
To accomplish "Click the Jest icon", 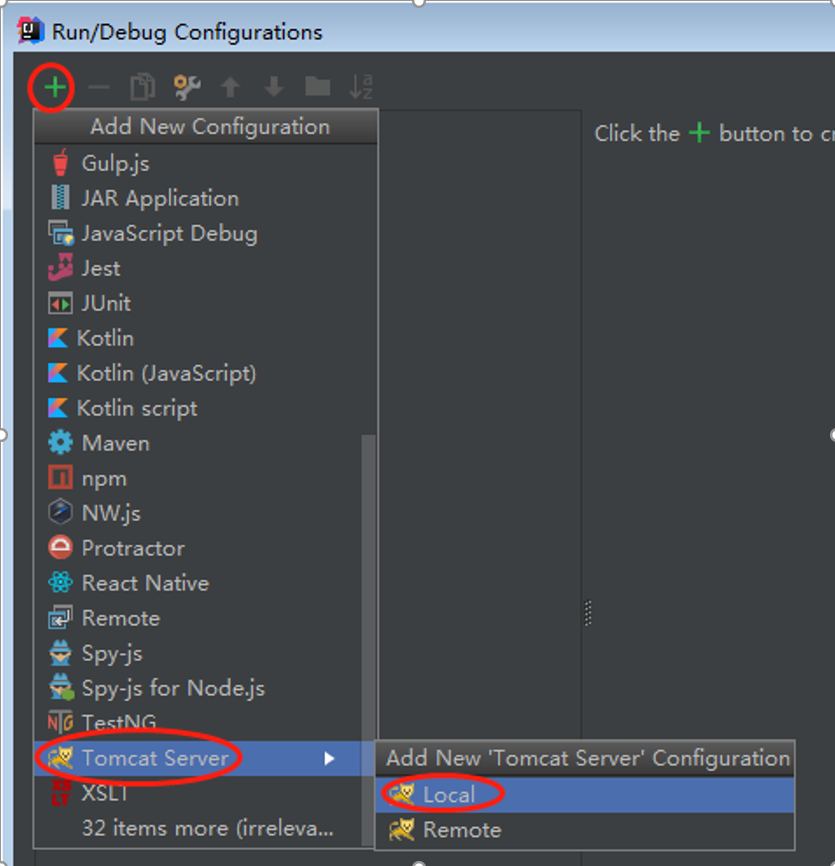I will (60, 268).
